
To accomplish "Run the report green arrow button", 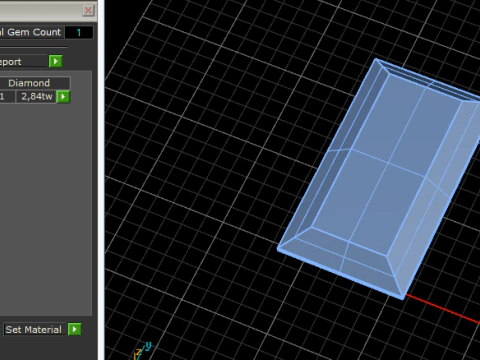I will point(56,61).
